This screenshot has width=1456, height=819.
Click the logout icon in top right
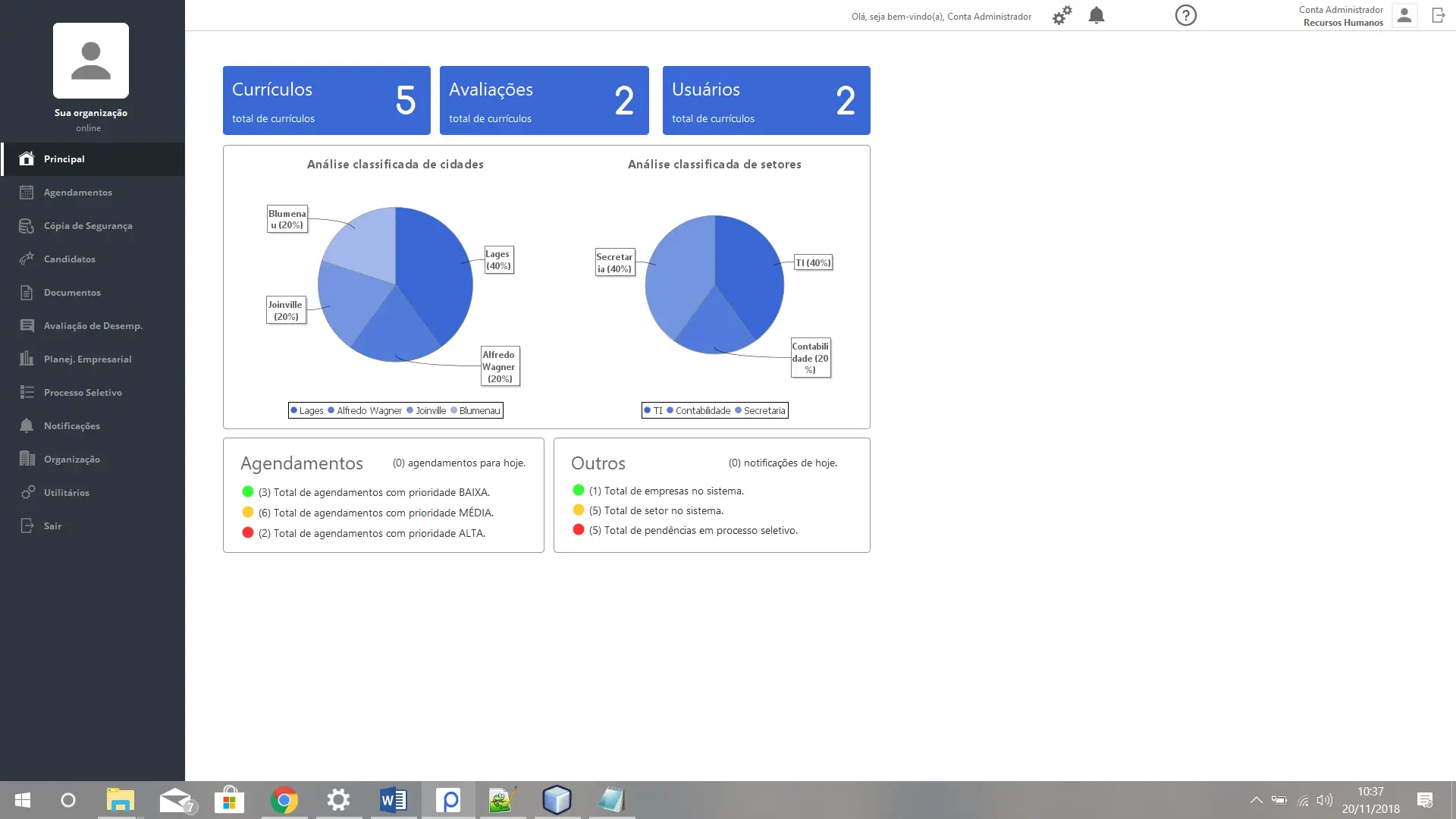coord(1439,15)
